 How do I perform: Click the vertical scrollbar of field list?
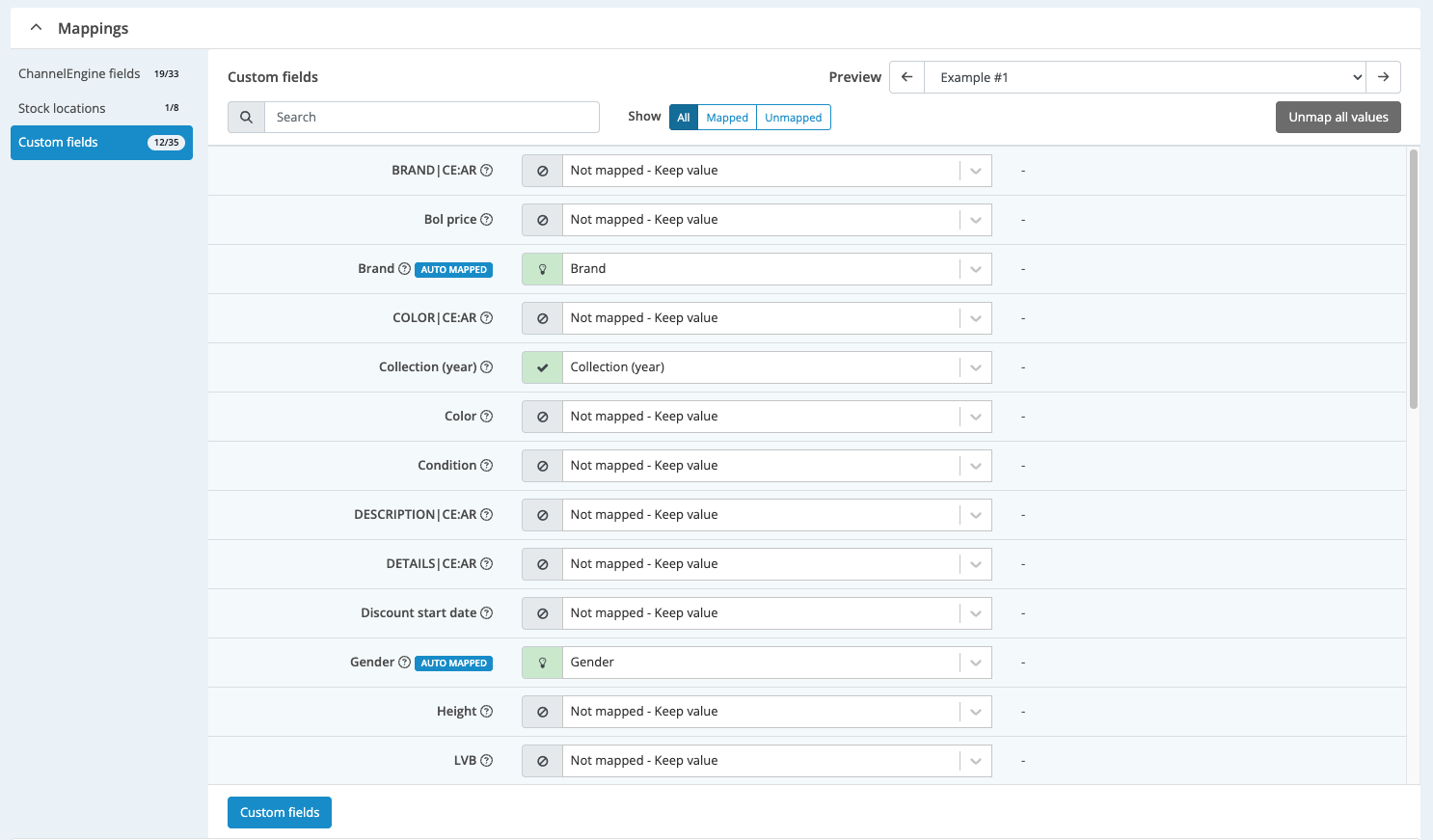pos(1414,280)
